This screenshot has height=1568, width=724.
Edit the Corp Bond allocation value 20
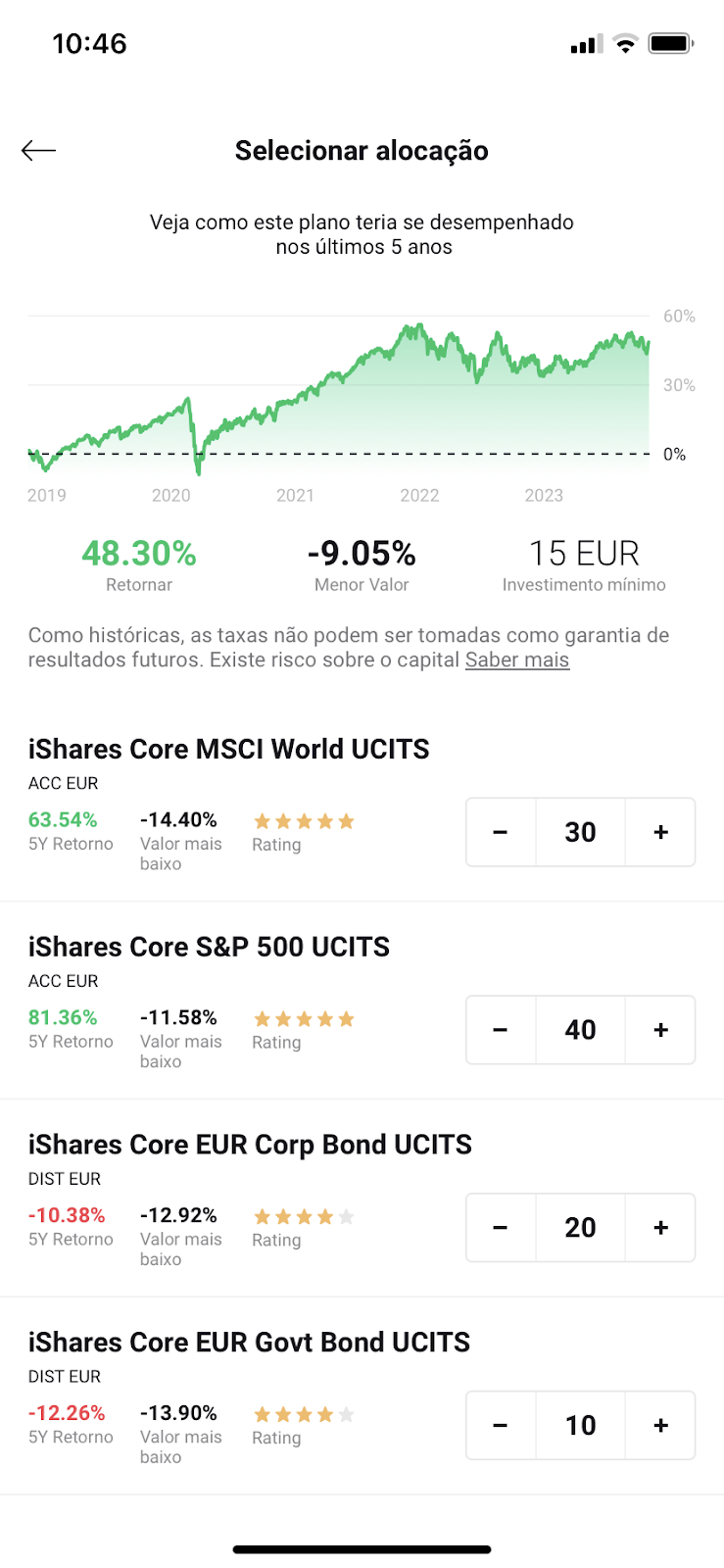coord(580,1228)
